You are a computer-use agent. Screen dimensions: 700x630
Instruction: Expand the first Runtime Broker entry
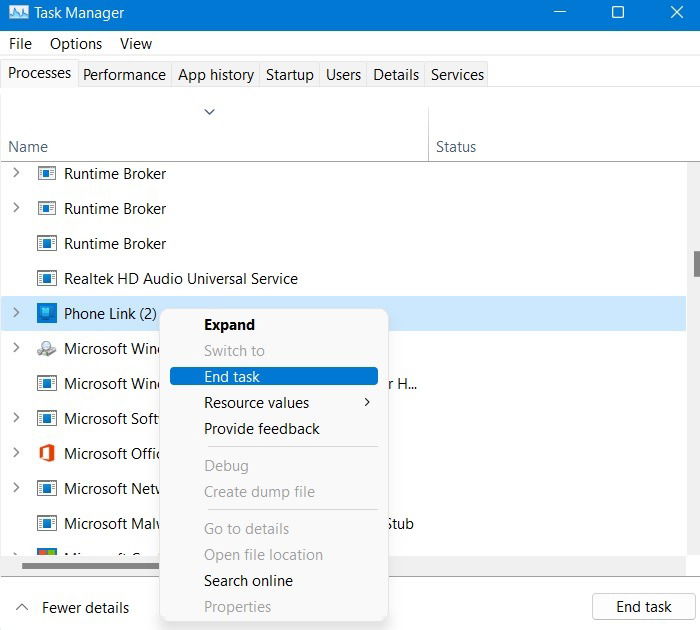tap(16, 174)
